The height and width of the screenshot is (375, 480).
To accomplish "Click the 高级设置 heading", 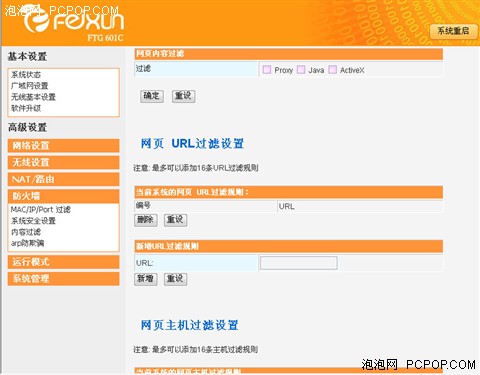I will 27,127.
